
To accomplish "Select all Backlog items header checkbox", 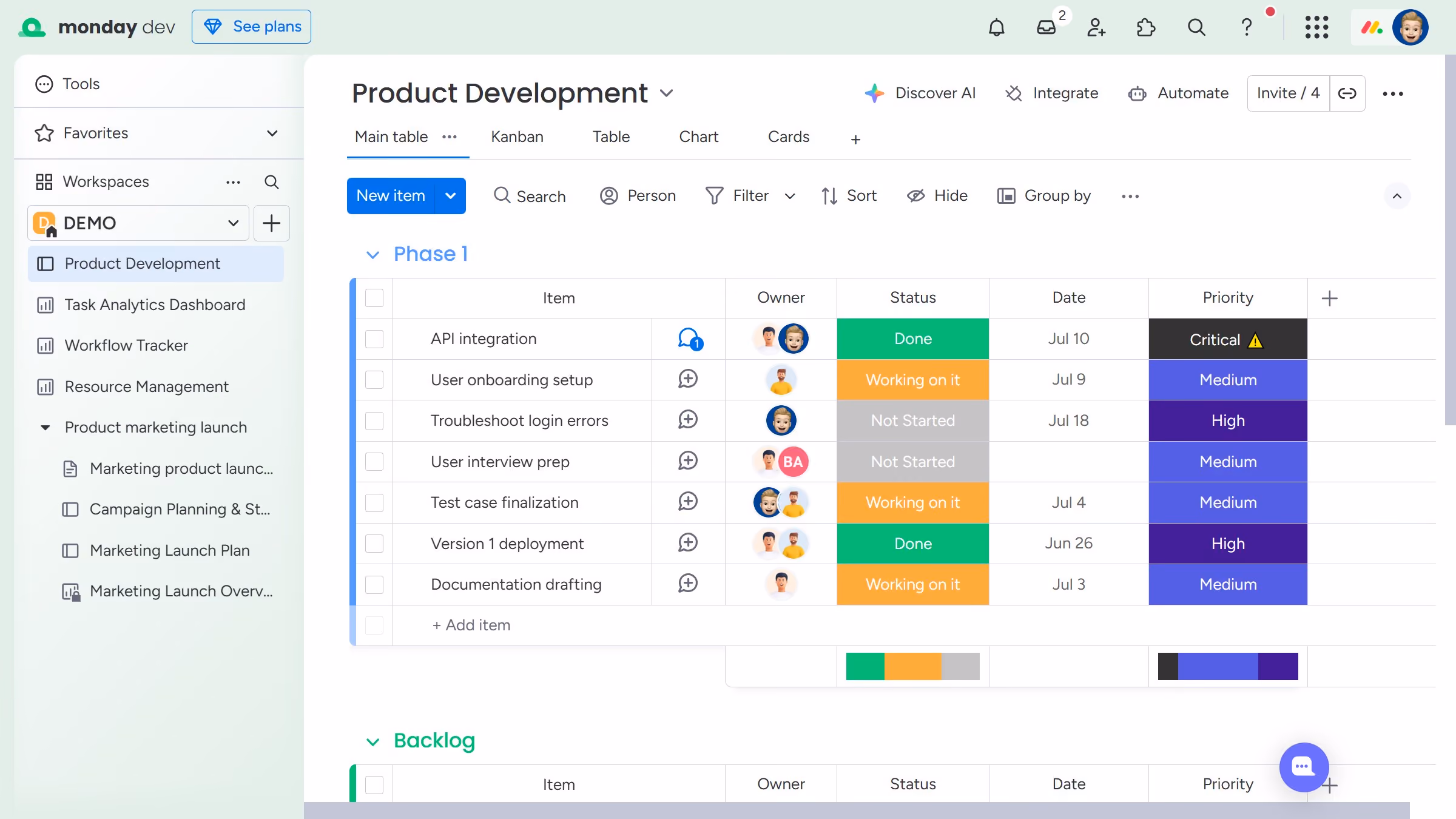I will tap(374, 784).
